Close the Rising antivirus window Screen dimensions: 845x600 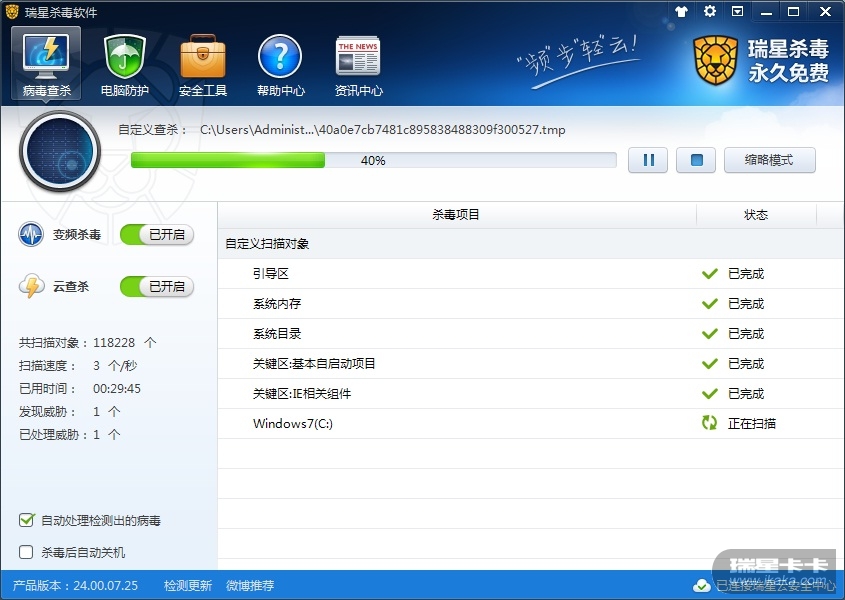825,11
